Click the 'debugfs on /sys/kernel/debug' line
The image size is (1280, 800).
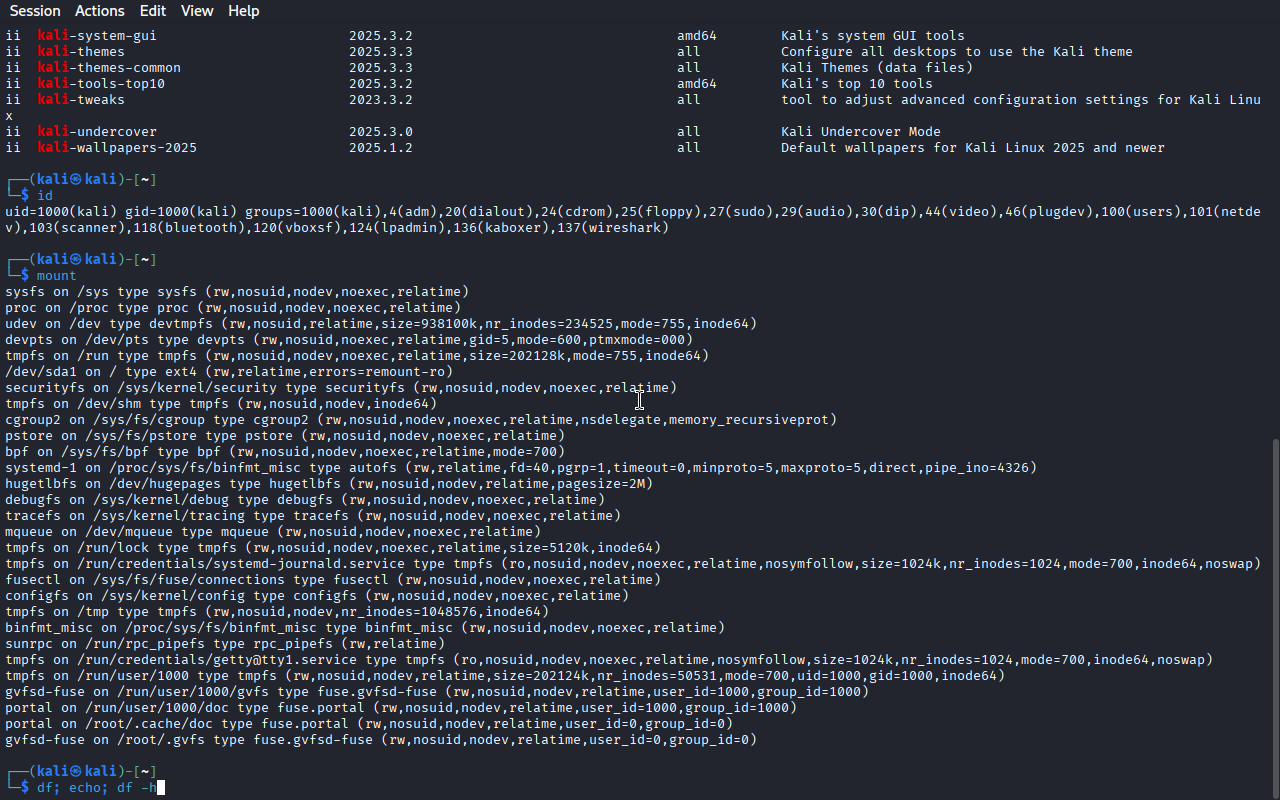coord(305,500)
